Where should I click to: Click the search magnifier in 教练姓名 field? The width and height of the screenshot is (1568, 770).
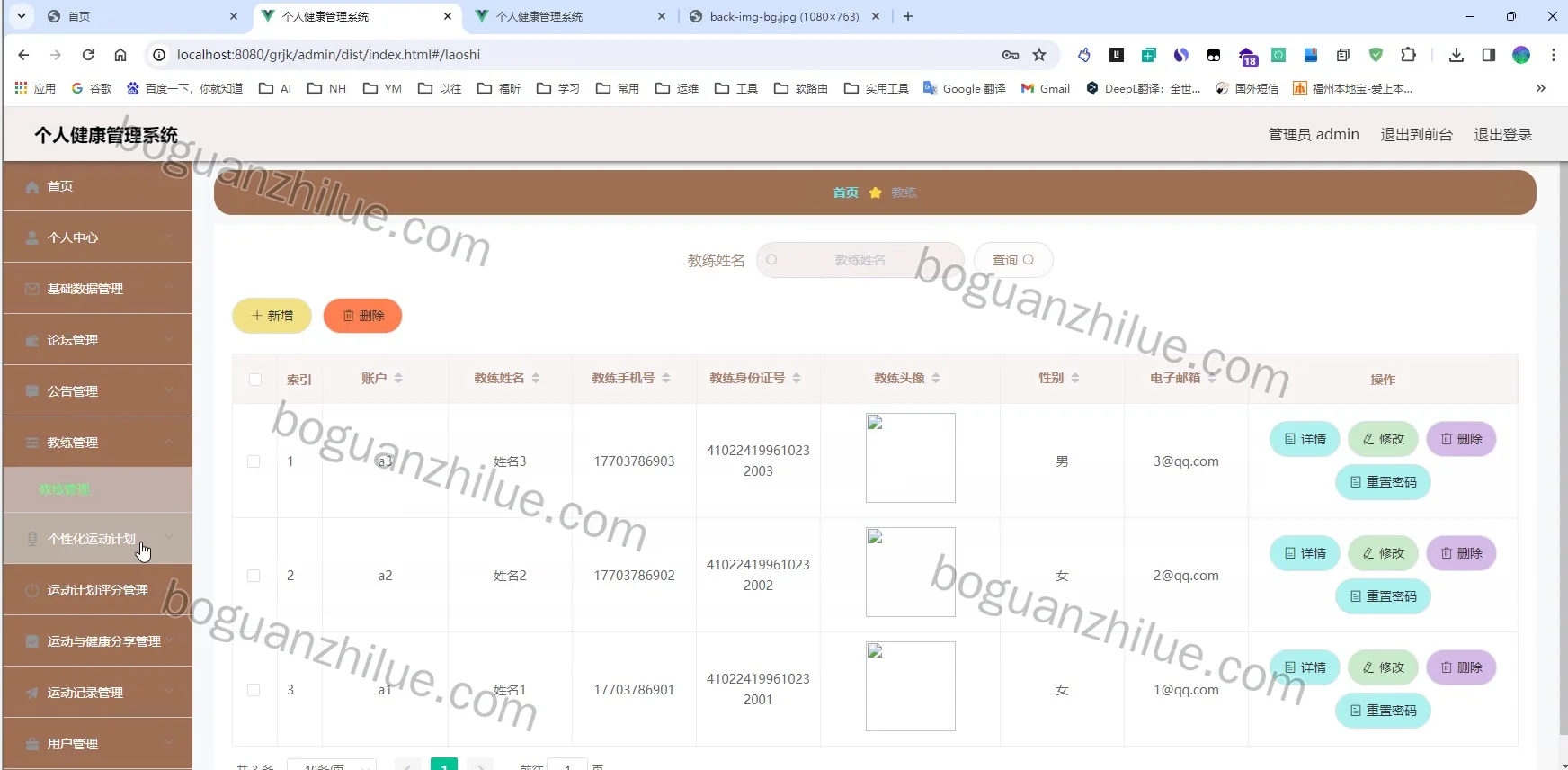[x=771, y=260]
